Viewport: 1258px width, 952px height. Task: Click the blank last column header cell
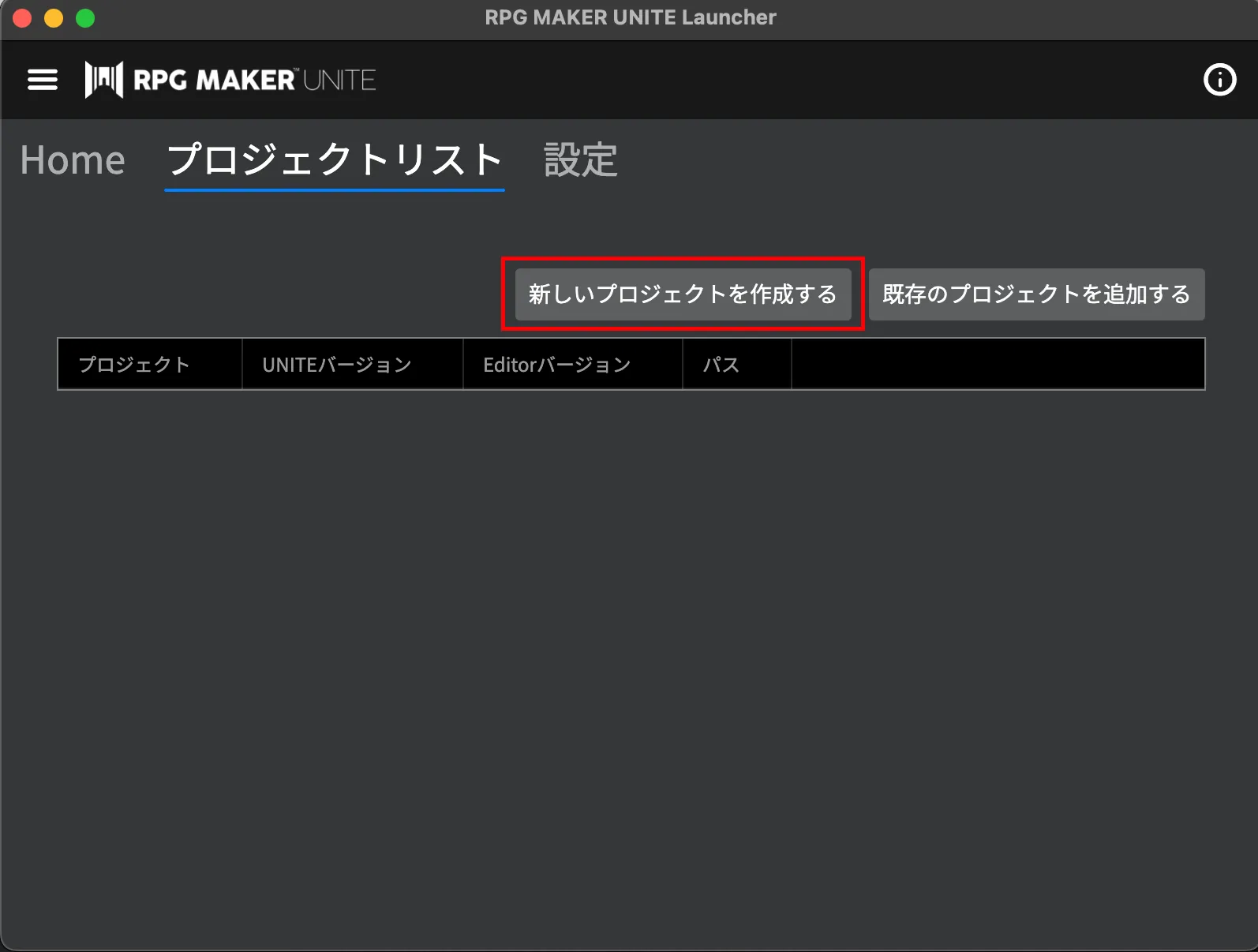pyautogui.click(x=998, y=364)
